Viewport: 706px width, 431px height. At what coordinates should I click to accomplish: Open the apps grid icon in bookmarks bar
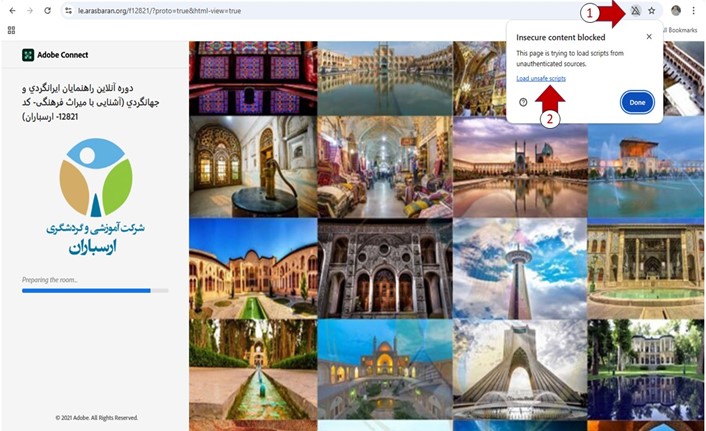11,30
